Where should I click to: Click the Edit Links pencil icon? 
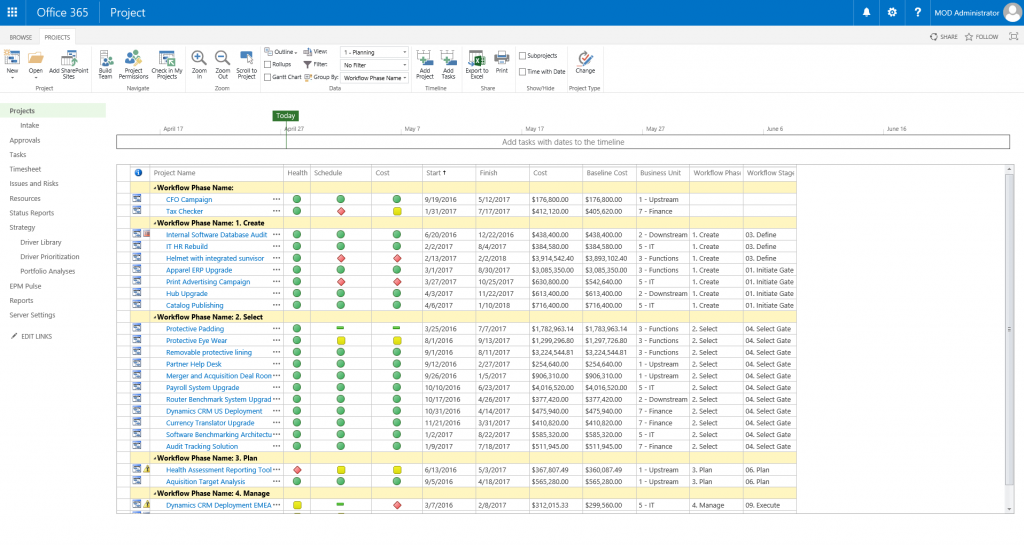click(14, 336)
